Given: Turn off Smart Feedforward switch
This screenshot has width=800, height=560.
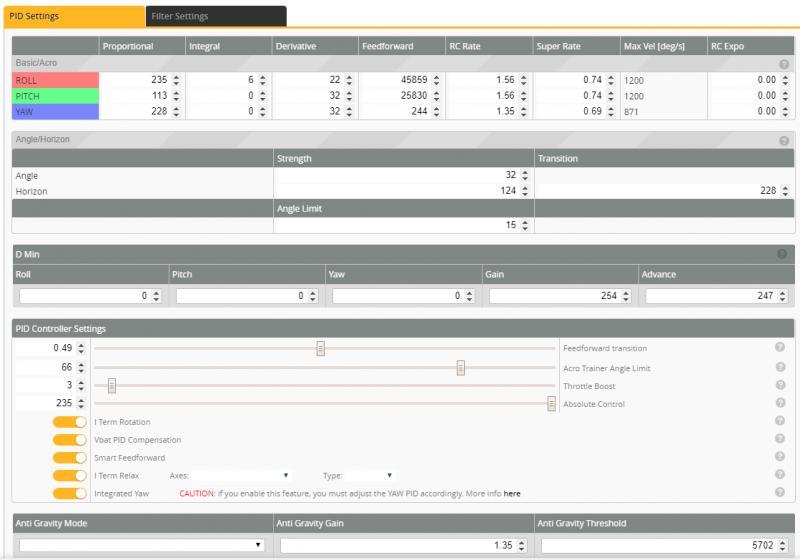Looking at the screenshot, I should (70, 458).
